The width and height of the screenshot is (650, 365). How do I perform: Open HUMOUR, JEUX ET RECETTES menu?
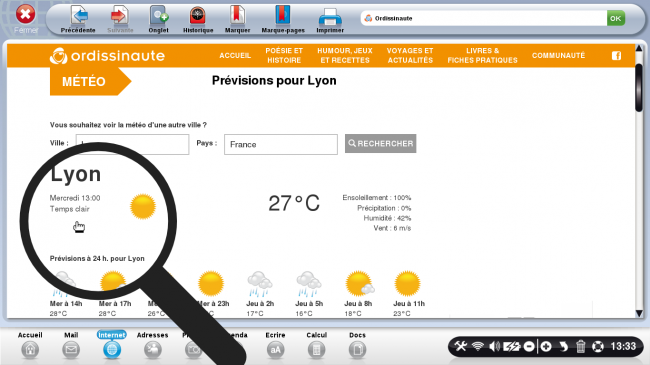(345, 56)
